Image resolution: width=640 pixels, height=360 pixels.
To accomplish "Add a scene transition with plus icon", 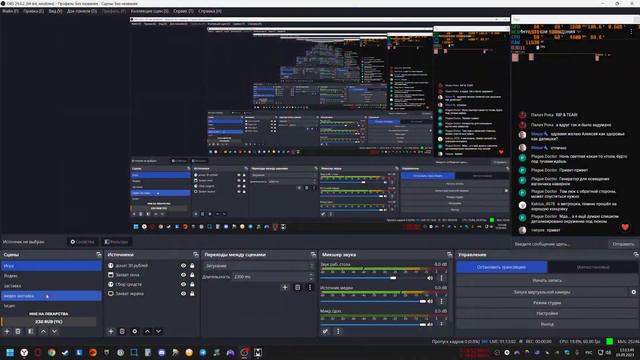I will click(x=285, y=287).
